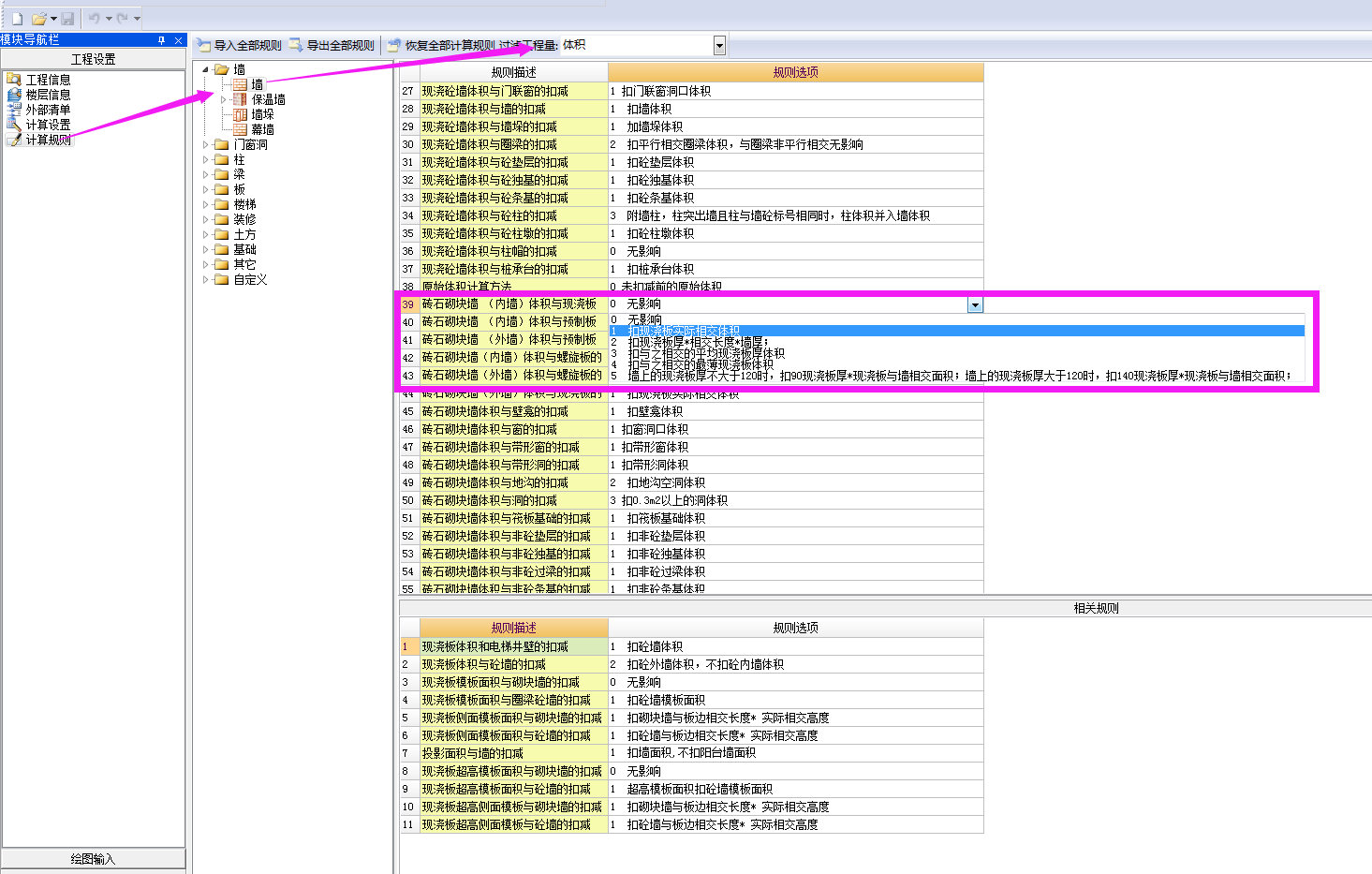Click the New file icon

click(17, 19)
